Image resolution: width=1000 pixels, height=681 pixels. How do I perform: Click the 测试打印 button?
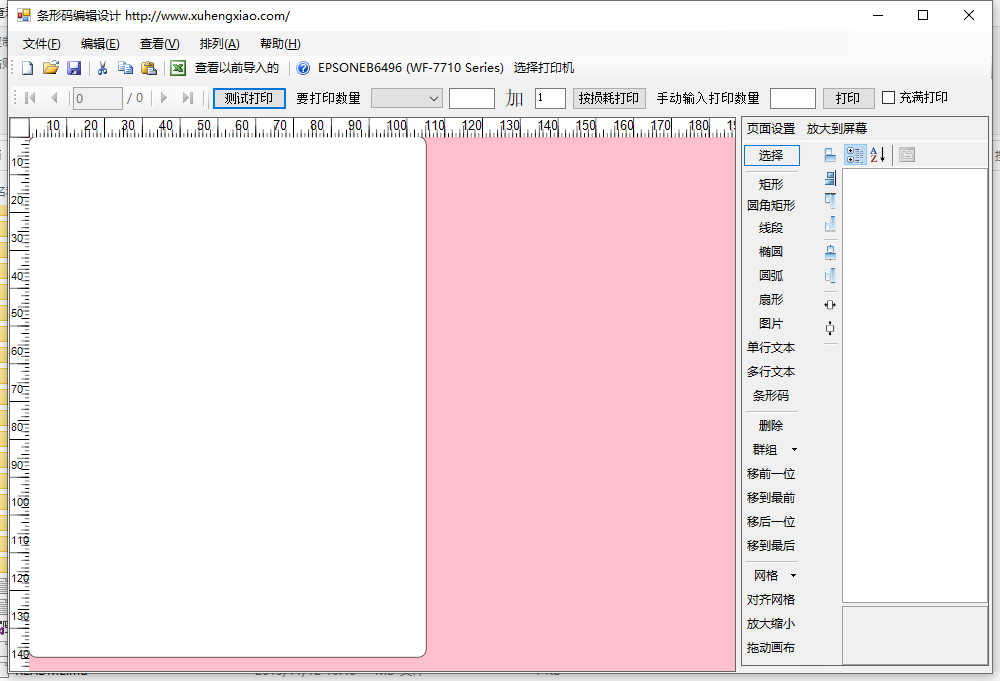tap(249, 98)
